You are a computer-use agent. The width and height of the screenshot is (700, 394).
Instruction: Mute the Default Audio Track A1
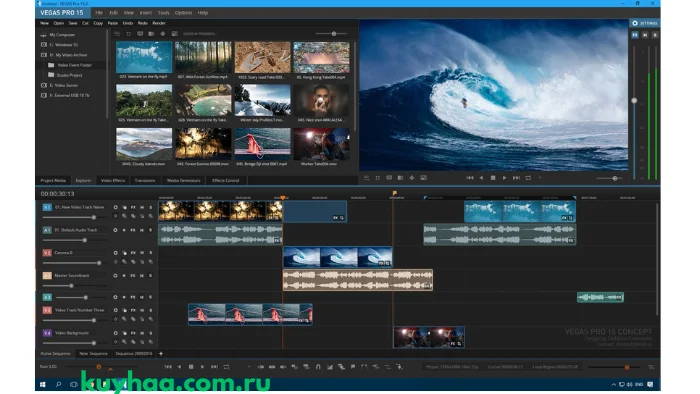pyautogui.click(x=142, y=230)
